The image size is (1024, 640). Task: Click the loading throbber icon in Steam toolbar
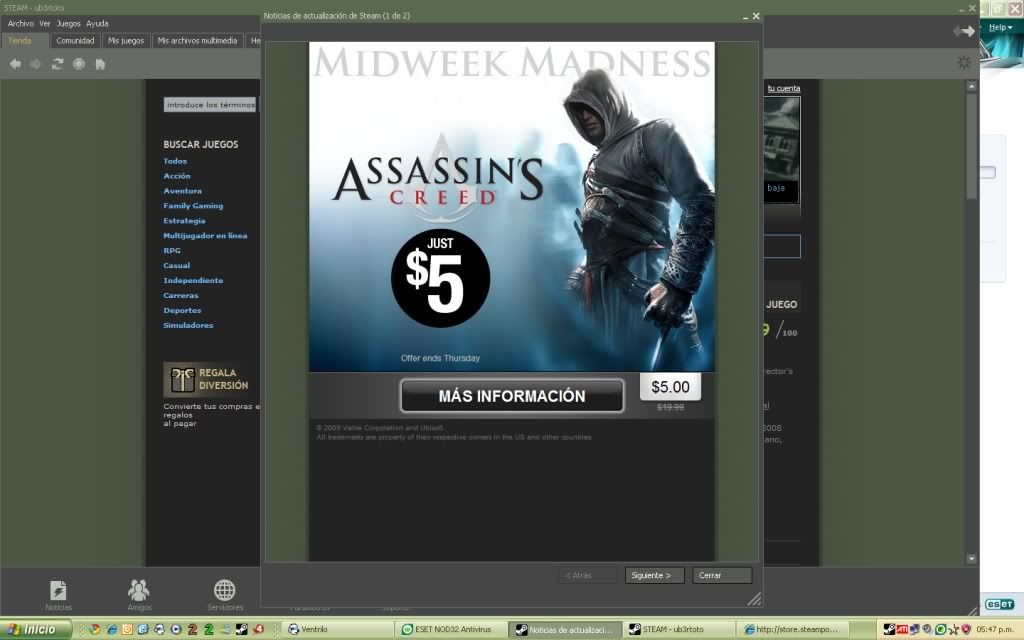(x=964, y=63)
